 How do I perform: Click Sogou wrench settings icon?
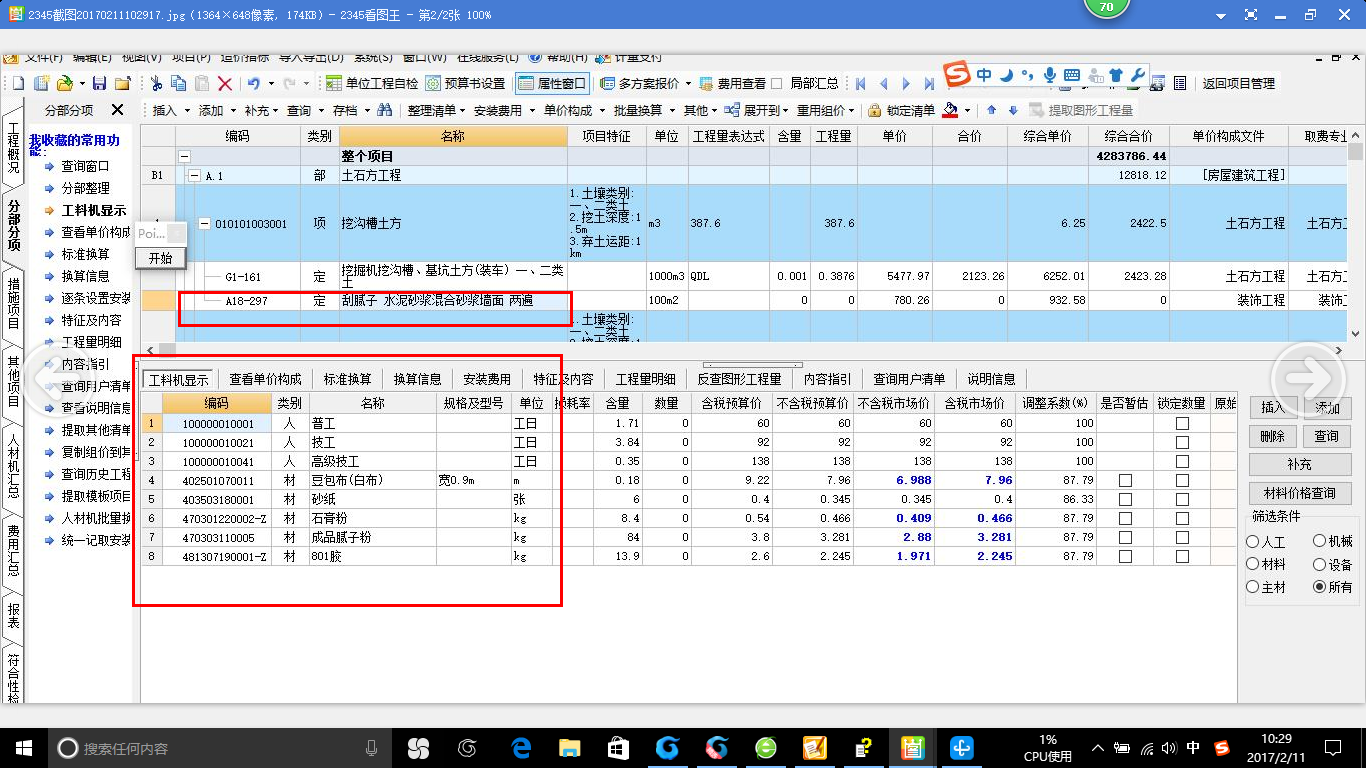1137,75
